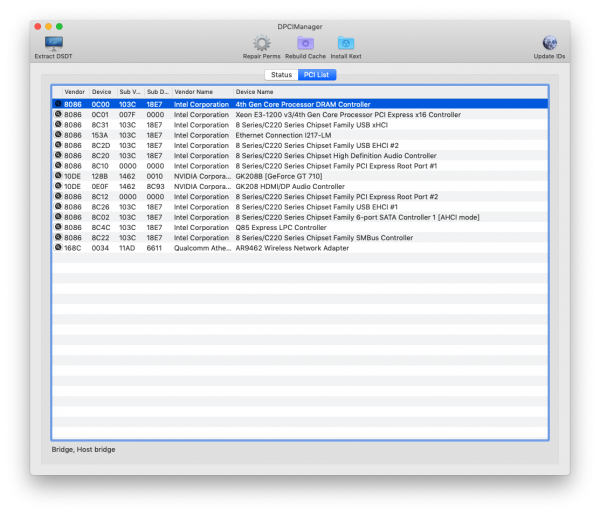Sort by the Vendor column header
600x515 pixels.
(x=75, y=92)
